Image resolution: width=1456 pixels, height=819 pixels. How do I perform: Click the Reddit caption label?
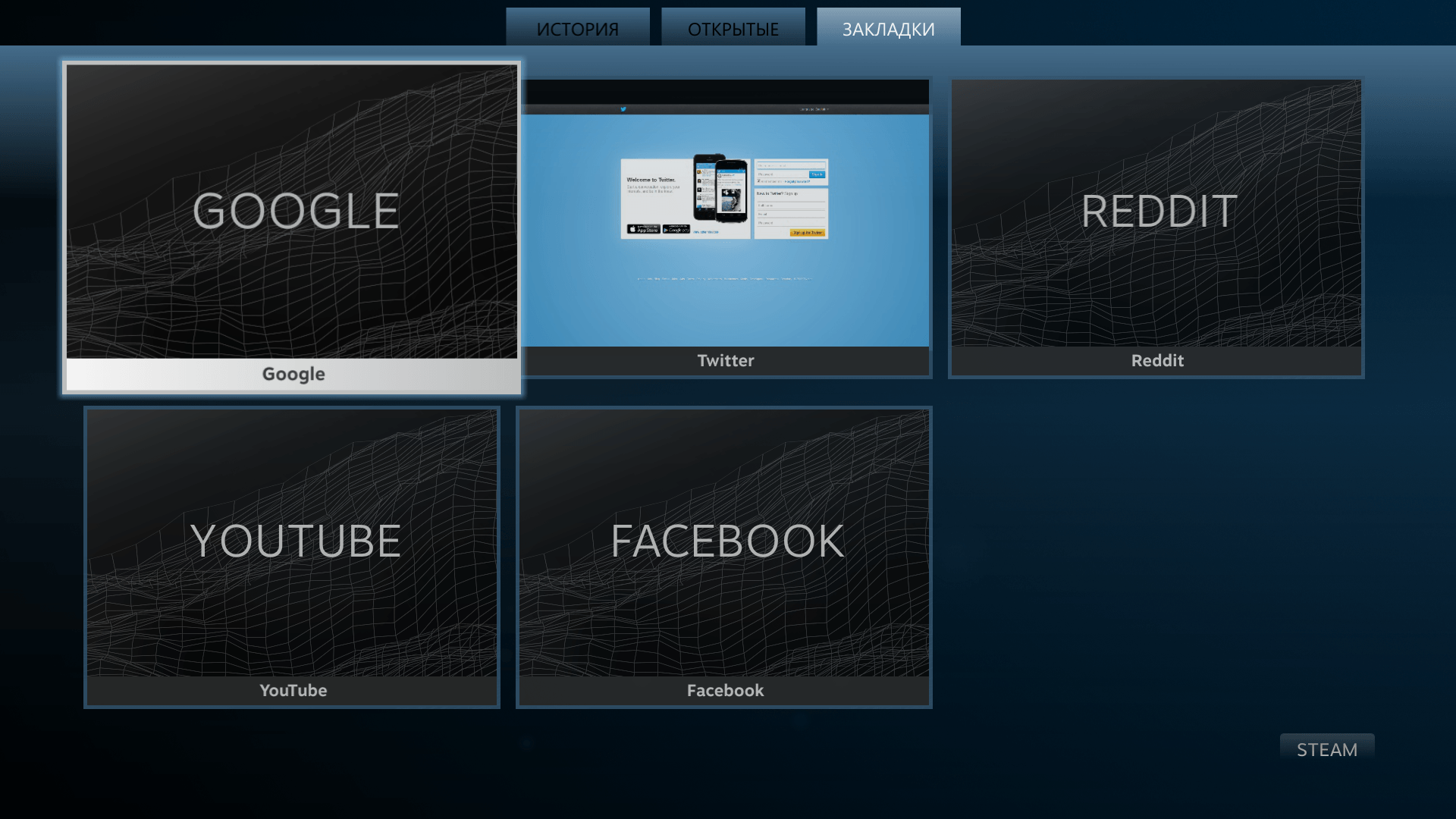click(x=1157, y=361)
